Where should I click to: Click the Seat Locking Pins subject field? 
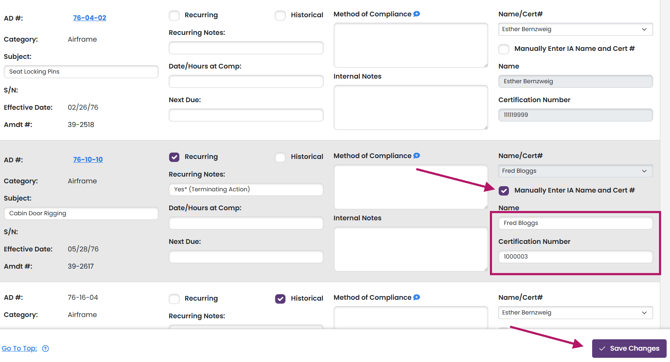pyautogui.click(x=81, y=71)
